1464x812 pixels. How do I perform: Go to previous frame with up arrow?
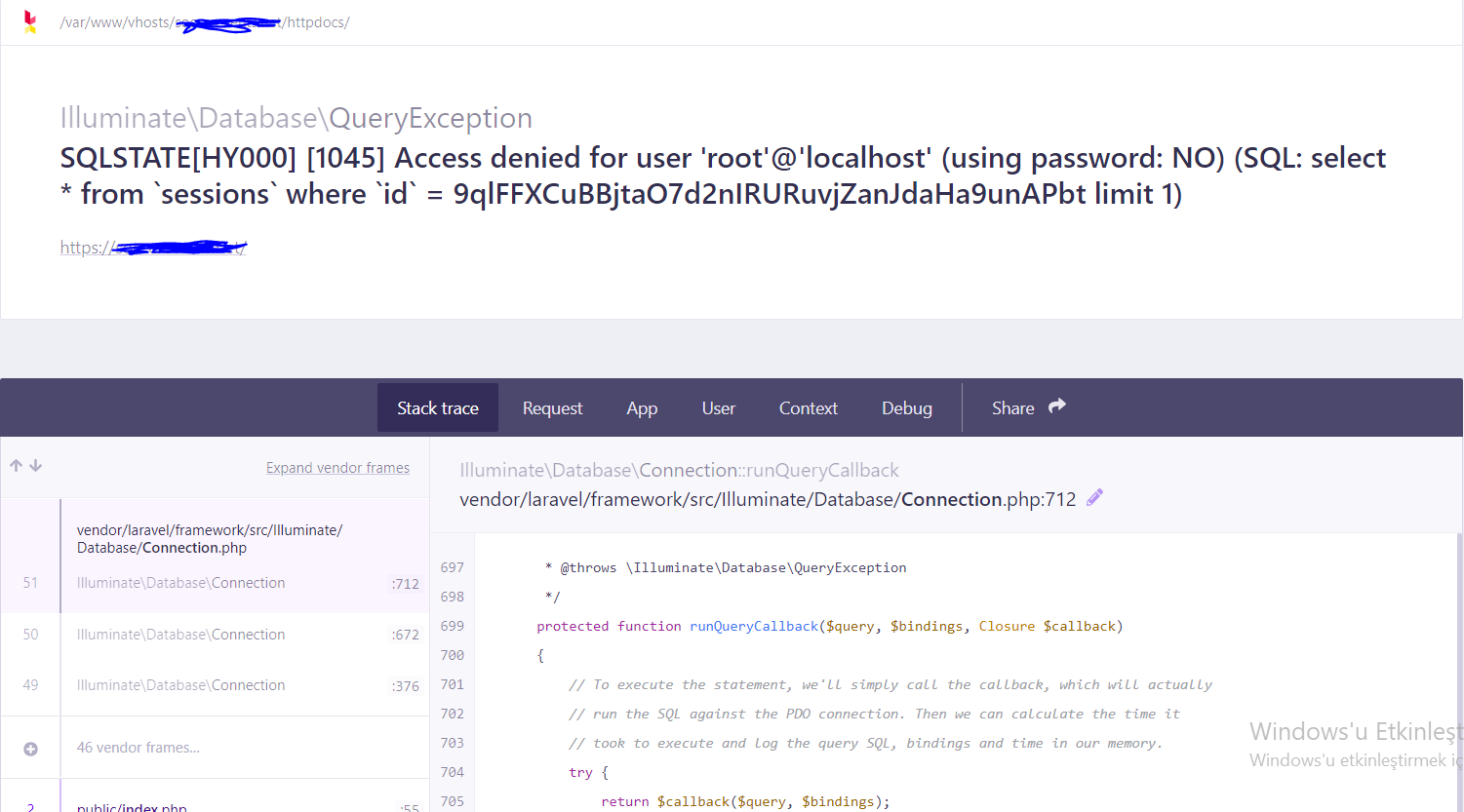point(17,466)
